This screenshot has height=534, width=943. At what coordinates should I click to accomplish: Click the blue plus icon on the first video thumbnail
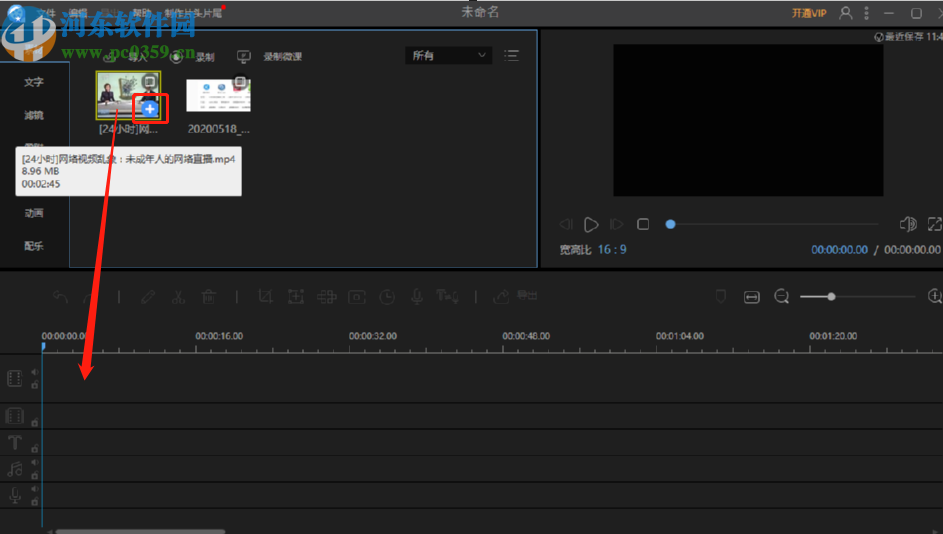pyautogui.click(x=149, y=108)
